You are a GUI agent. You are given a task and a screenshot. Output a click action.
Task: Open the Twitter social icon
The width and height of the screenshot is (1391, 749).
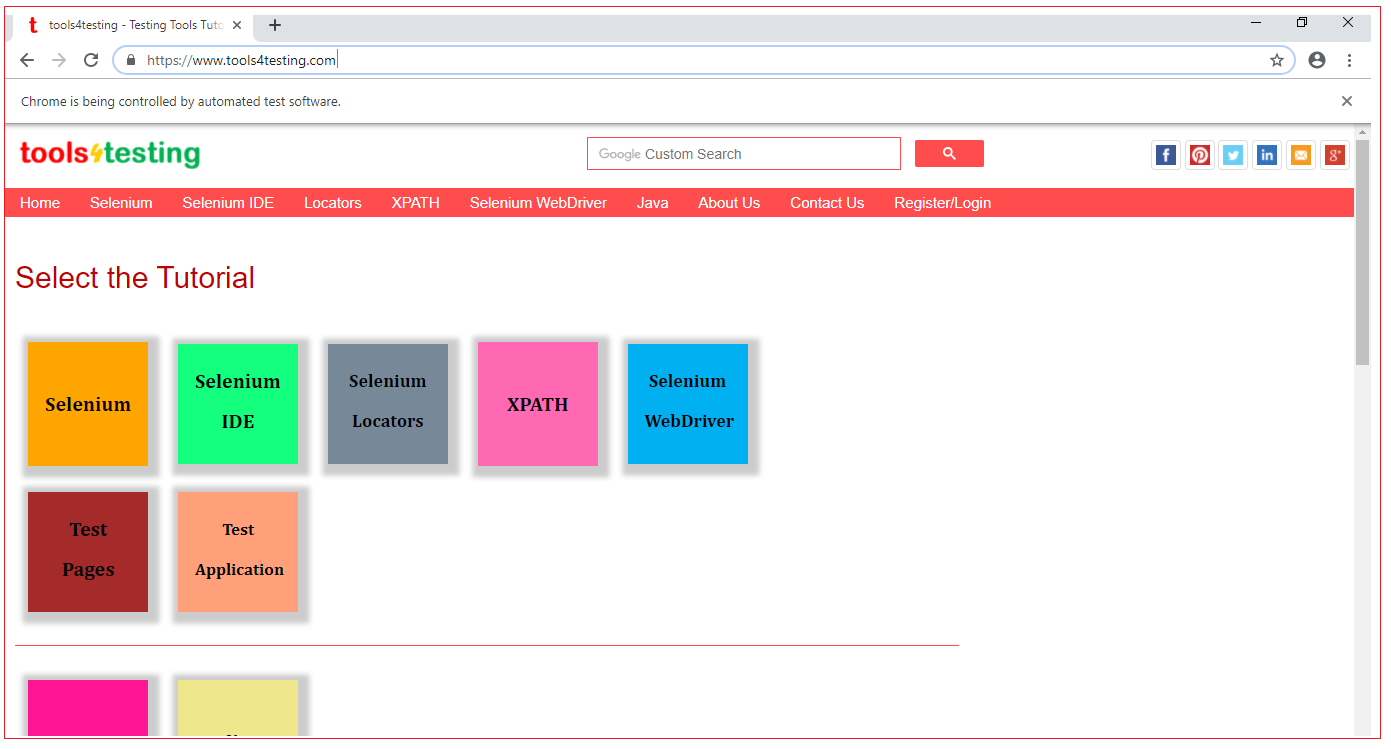[x=1233, y=155]
